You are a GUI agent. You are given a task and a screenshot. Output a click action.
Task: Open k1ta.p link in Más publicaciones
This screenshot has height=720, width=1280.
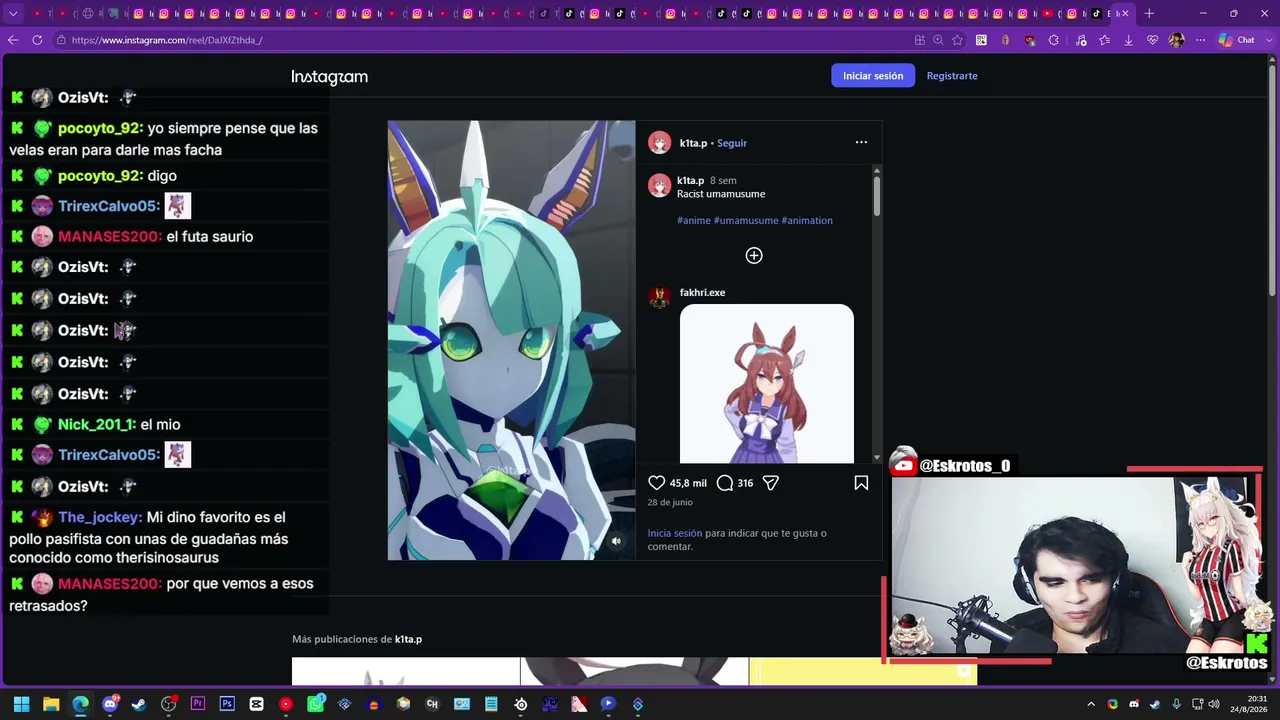coord(408,639)
